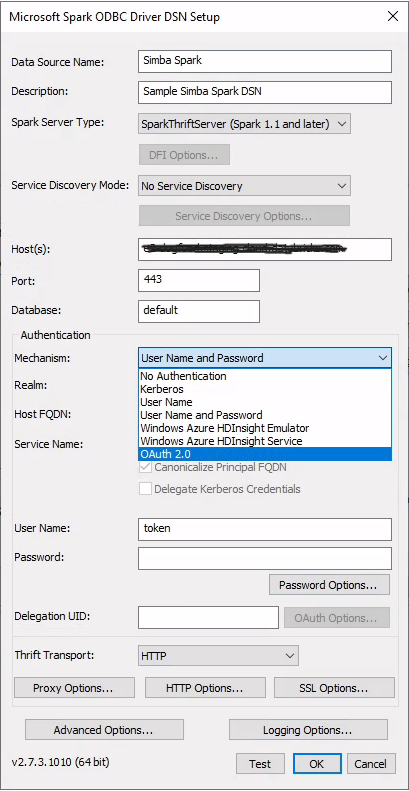This screenshot has height=791, width=409.
Task: Focus the Password input field
Action: pyautogui.click(x=265, y=558)
